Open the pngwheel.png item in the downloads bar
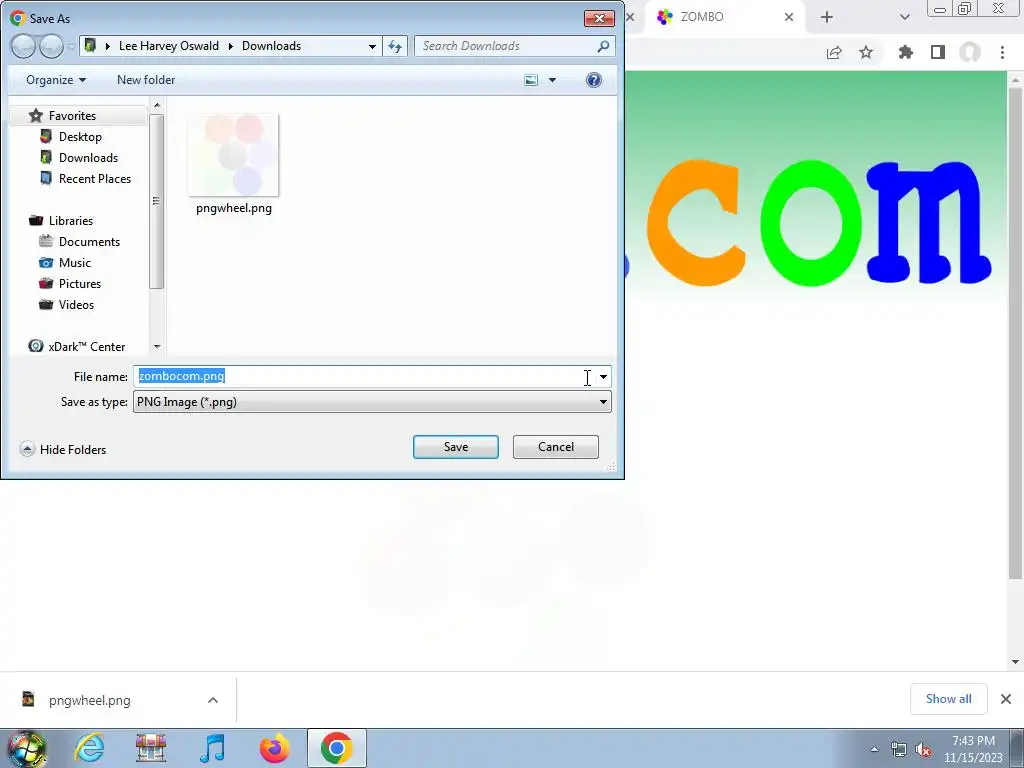This screenshot has height=768, width=1024. 89,700
